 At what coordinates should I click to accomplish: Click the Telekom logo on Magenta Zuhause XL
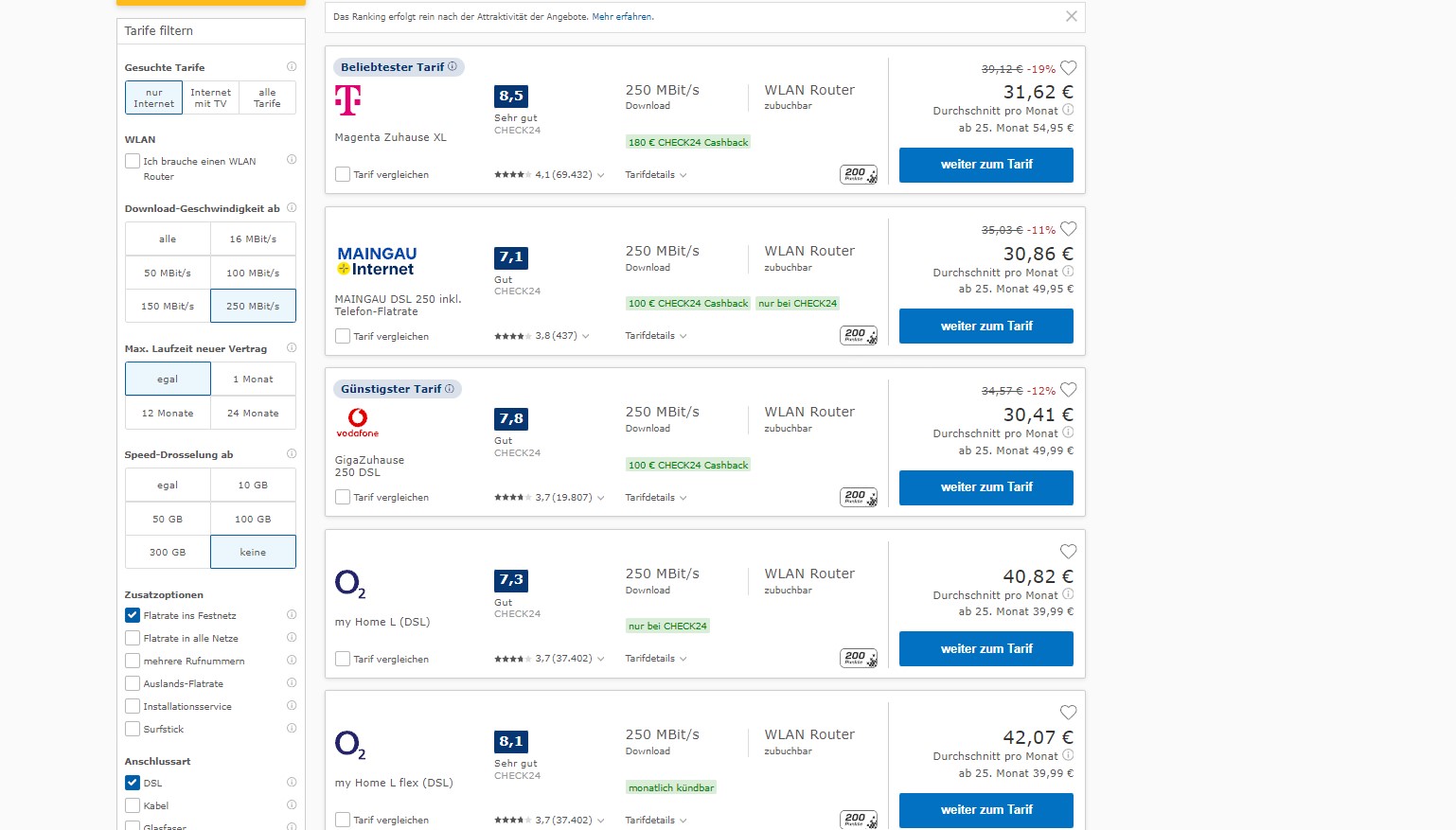tap(348, 99)
